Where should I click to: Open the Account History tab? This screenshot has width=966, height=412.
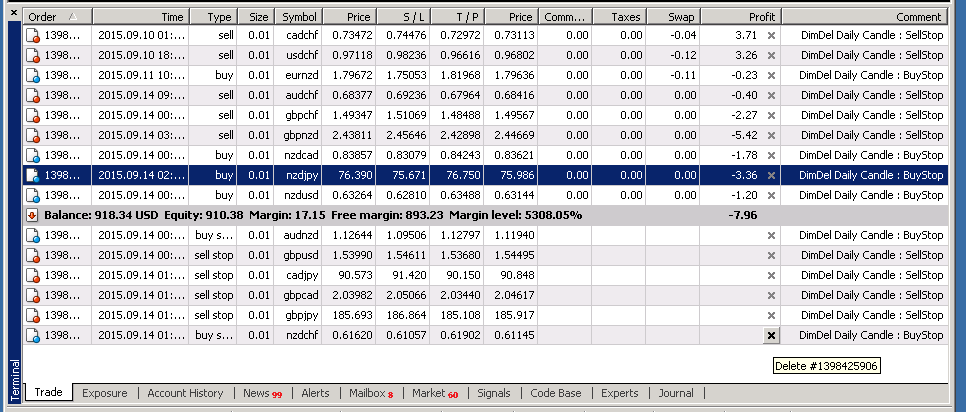pyautogui.click(x=185, y=393)
